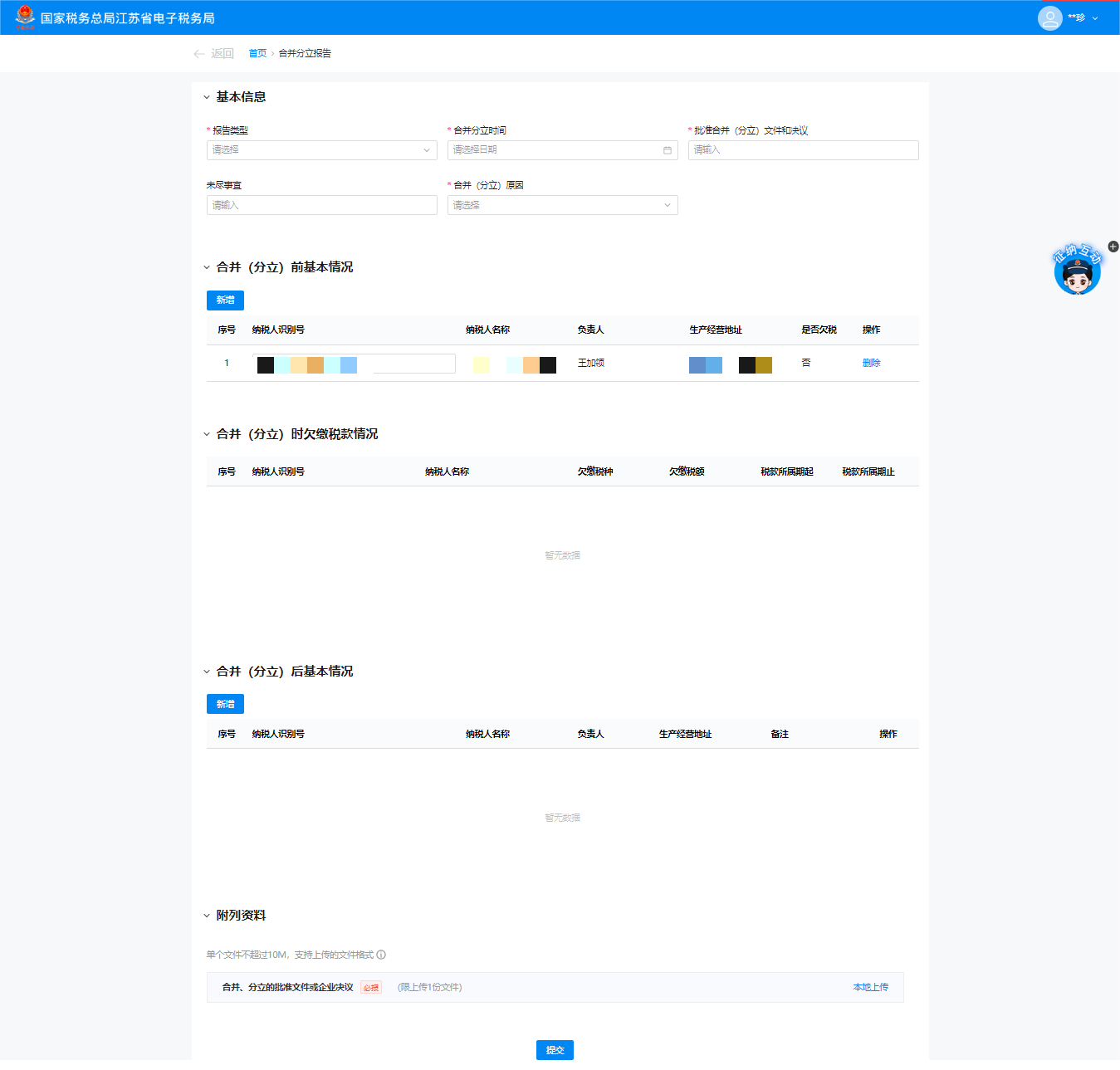The width and height of the screenshot is (1120, 1070).
Task: Collapse the 附列资料 section
Action: (x=207, y=916)
